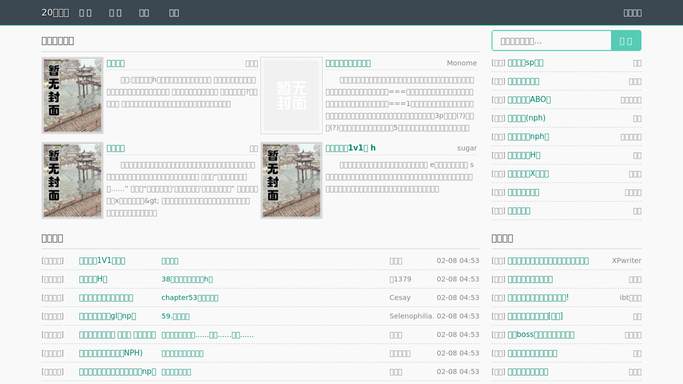Click the author text ending "1379"
This screenshot has width=683, height=384.
coord(400,279)
